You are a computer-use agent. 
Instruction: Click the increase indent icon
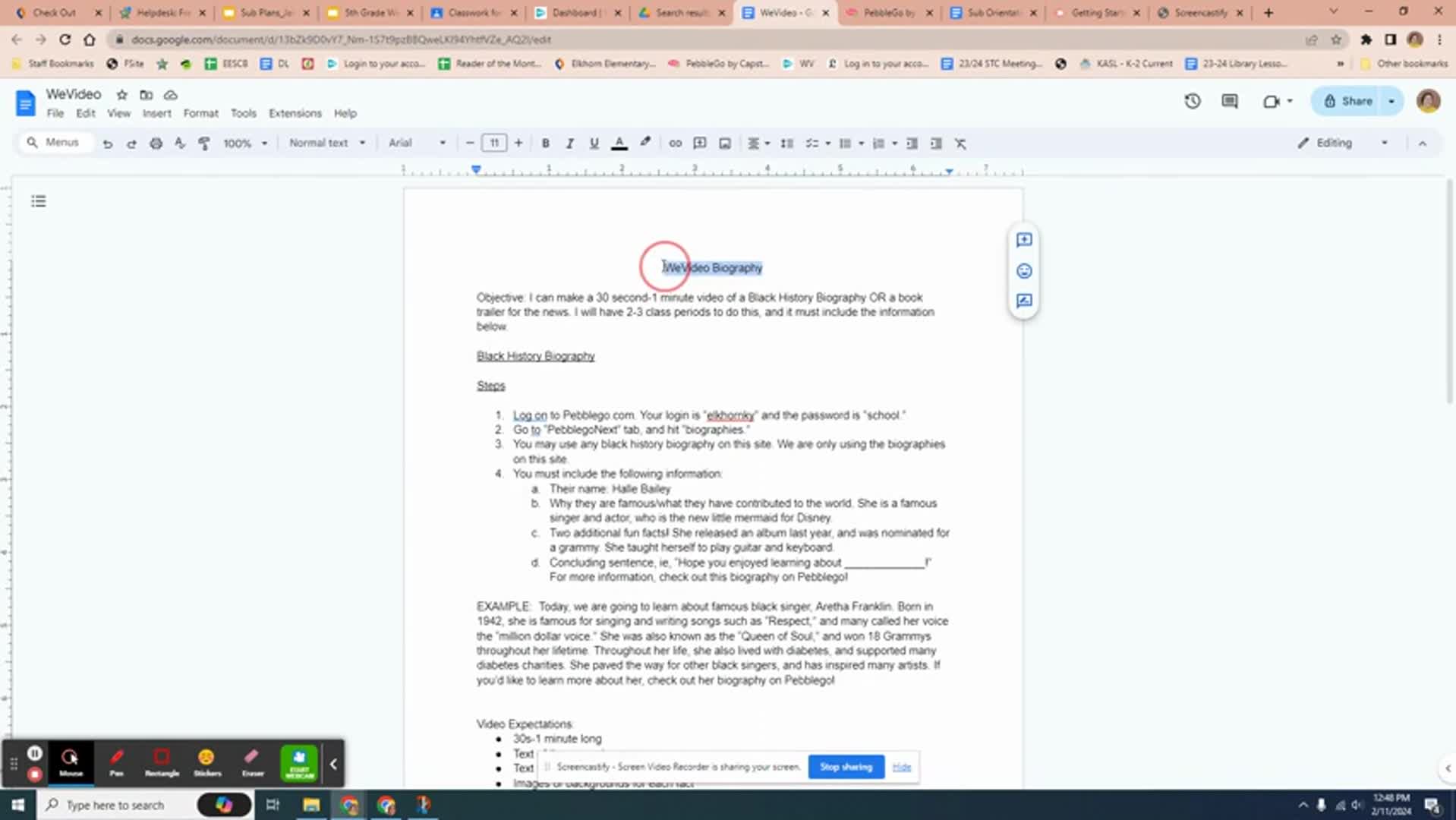[936, 143]
